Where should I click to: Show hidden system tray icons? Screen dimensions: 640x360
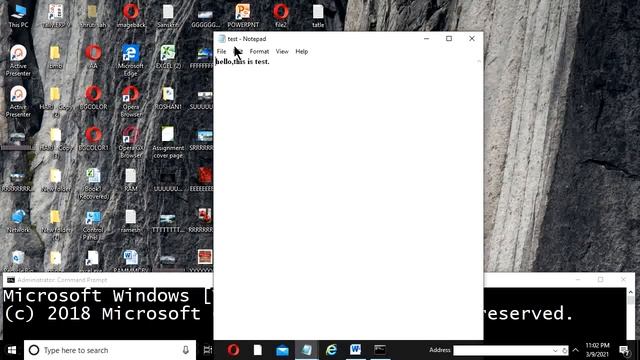point(576,350)
